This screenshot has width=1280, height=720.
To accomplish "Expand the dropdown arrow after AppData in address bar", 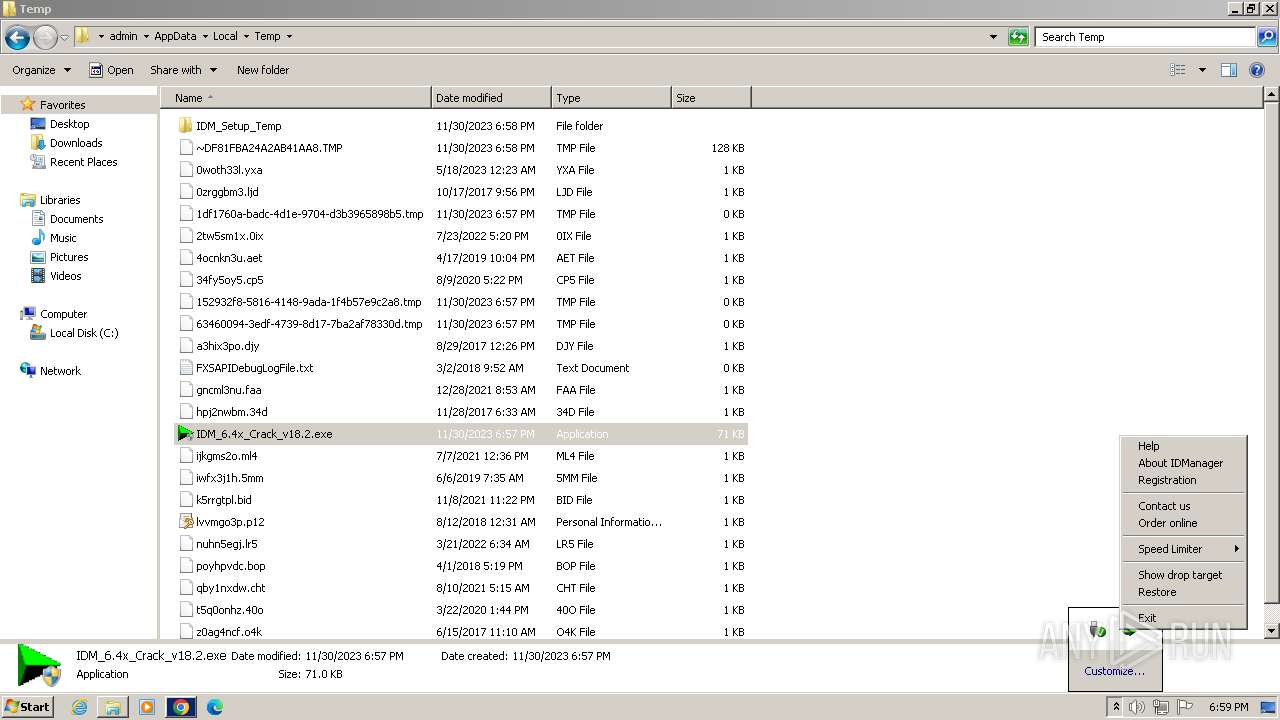I will (x=205, y=36).
